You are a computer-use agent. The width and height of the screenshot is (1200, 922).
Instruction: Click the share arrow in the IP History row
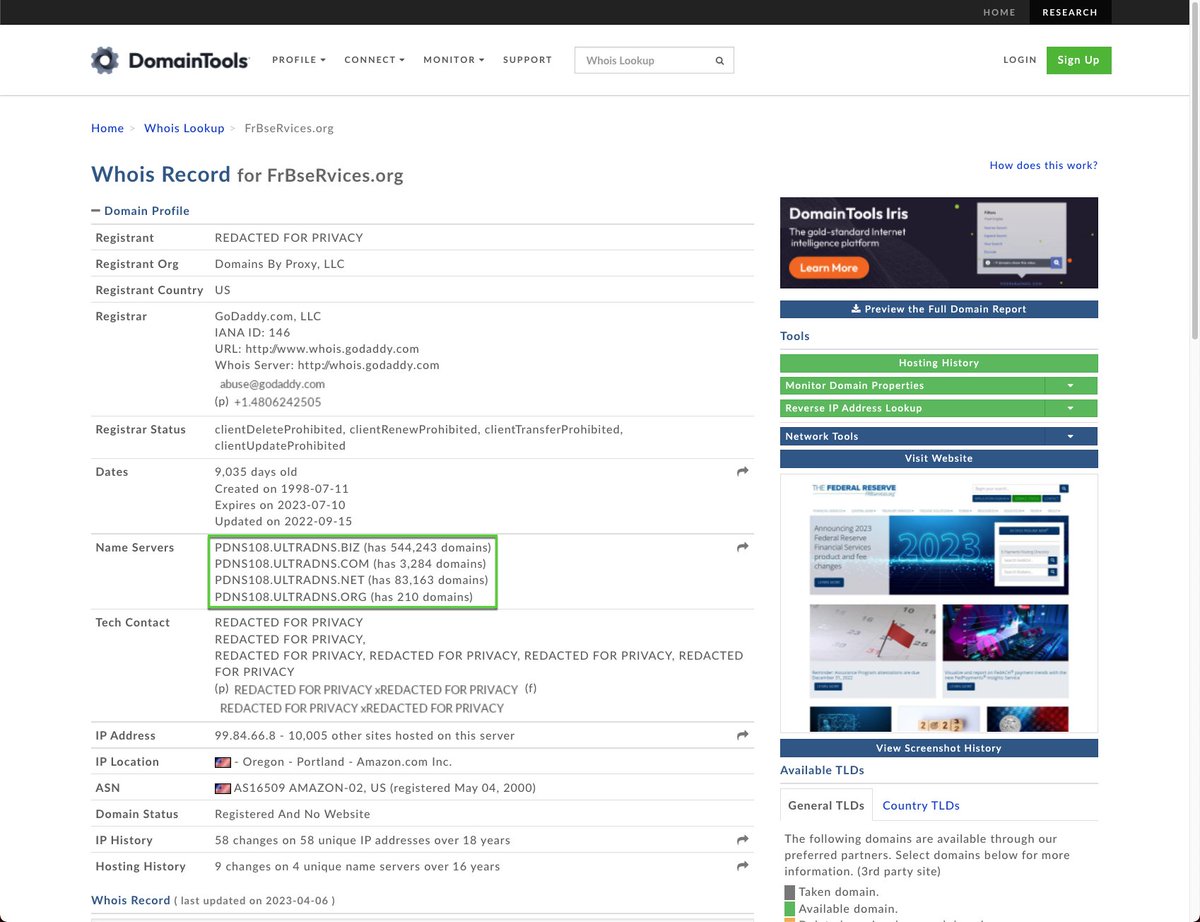pyautogui.click(x=743, y=840)
